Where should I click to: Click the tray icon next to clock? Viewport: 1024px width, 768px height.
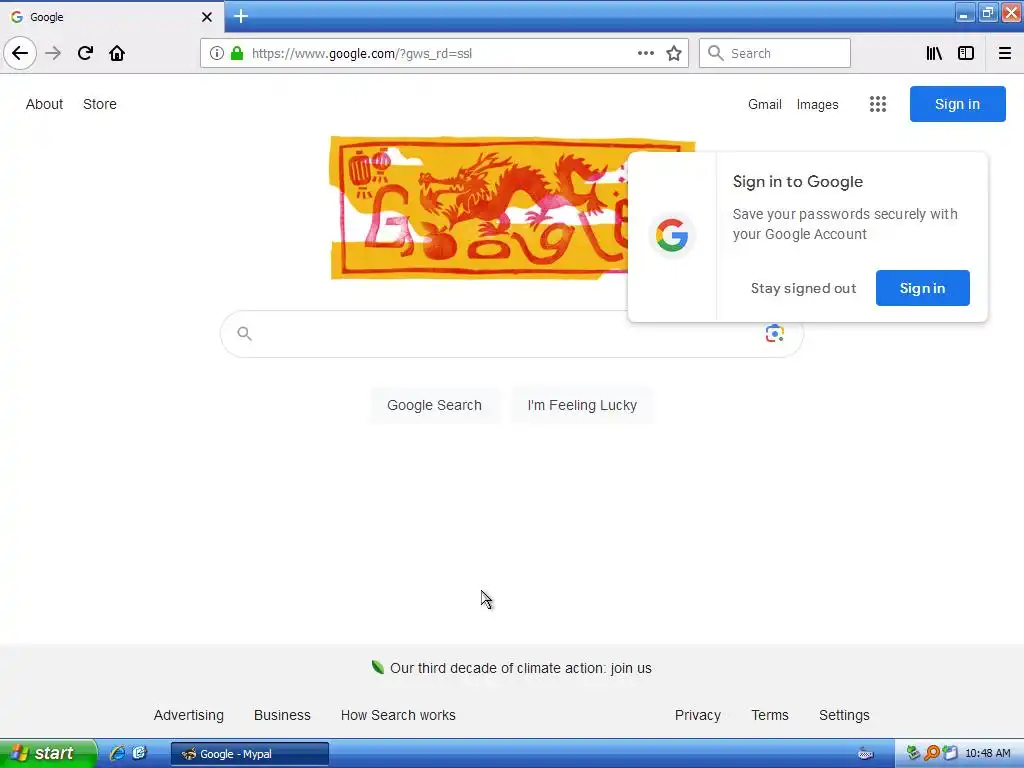[x=950, y=753]
